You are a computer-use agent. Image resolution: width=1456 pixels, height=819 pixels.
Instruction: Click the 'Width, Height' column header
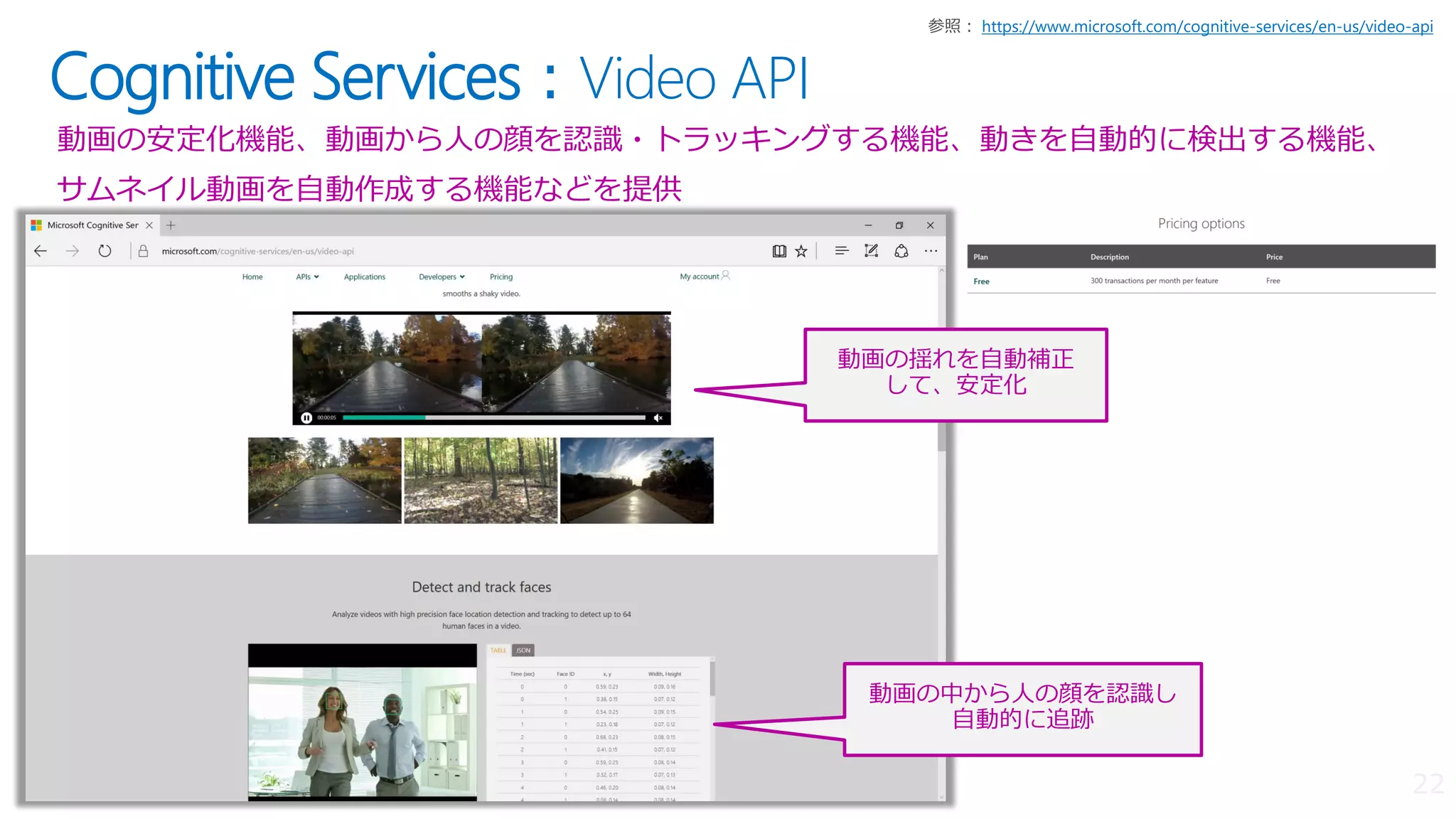point(664,674)
